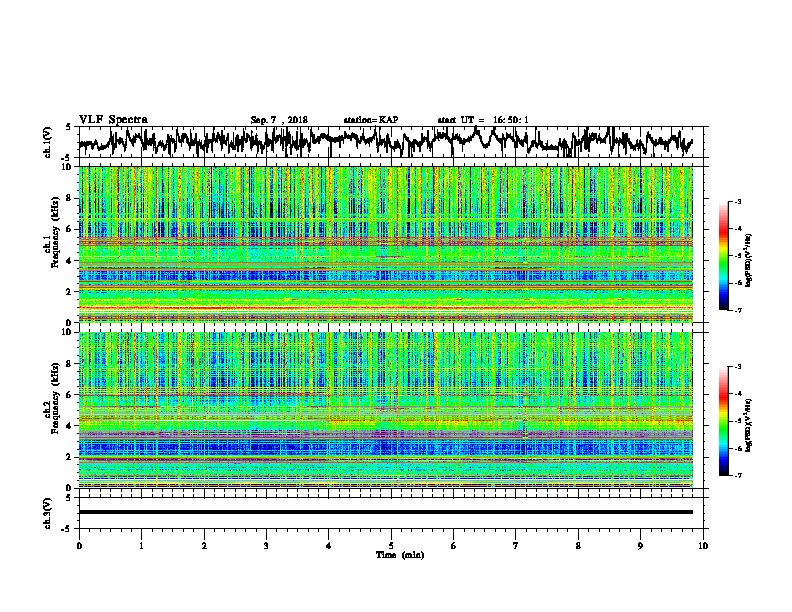792x612 pixels.
Task: Click the time axis tick label "3"
Action: (x=266, y=545)
